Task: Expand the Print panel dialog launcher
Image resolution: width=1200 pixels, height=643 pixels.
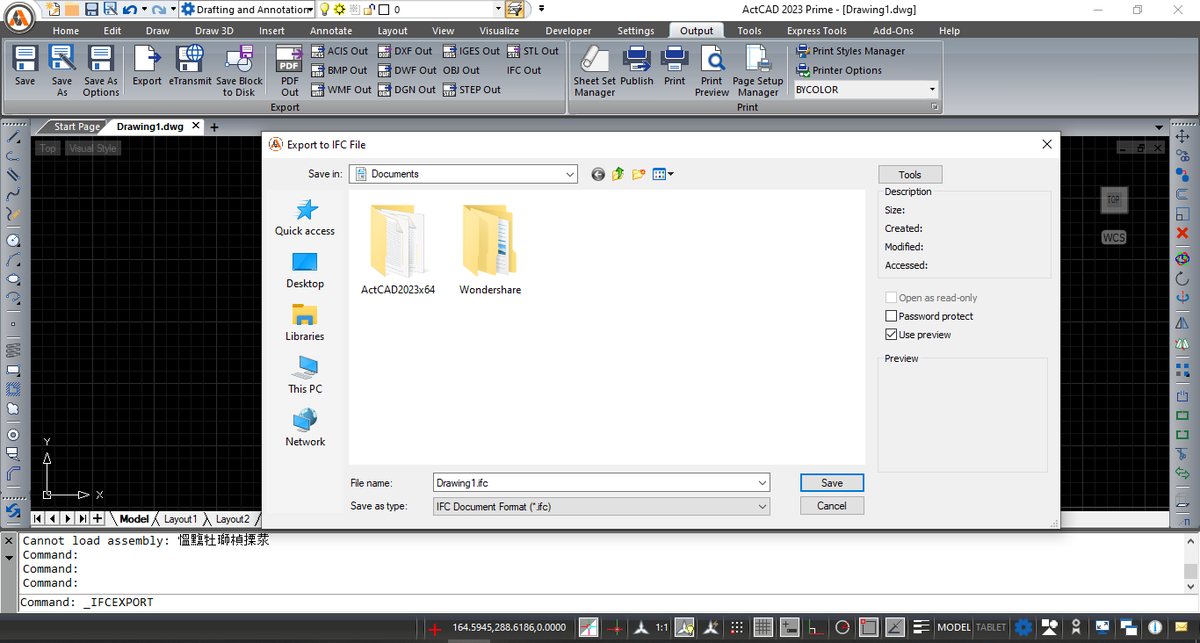Action: (x=934, y=107)
